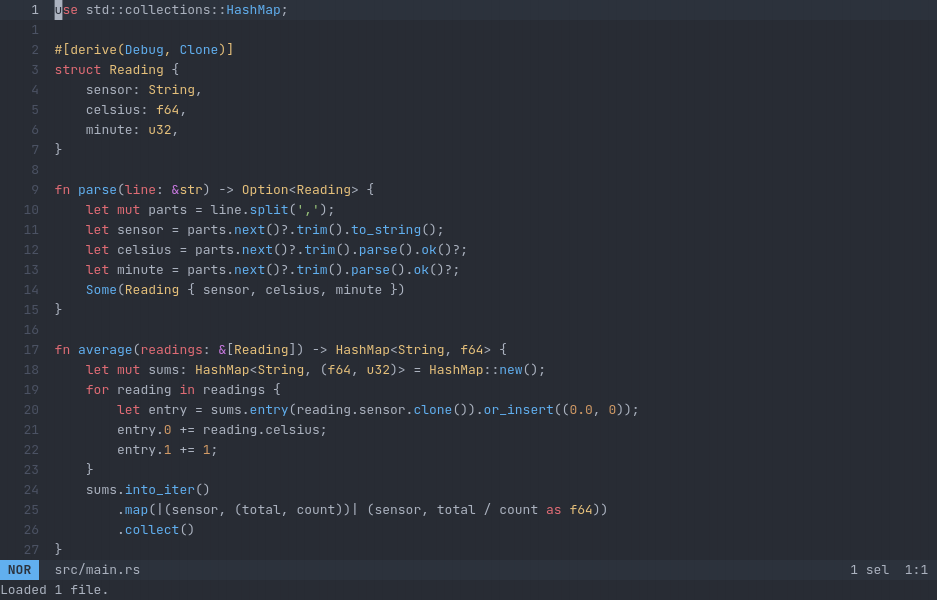This screenshot has width=937, height=600.
Task: Click the src/main.rs file name in statusline
Action: (x=97, y=570)
